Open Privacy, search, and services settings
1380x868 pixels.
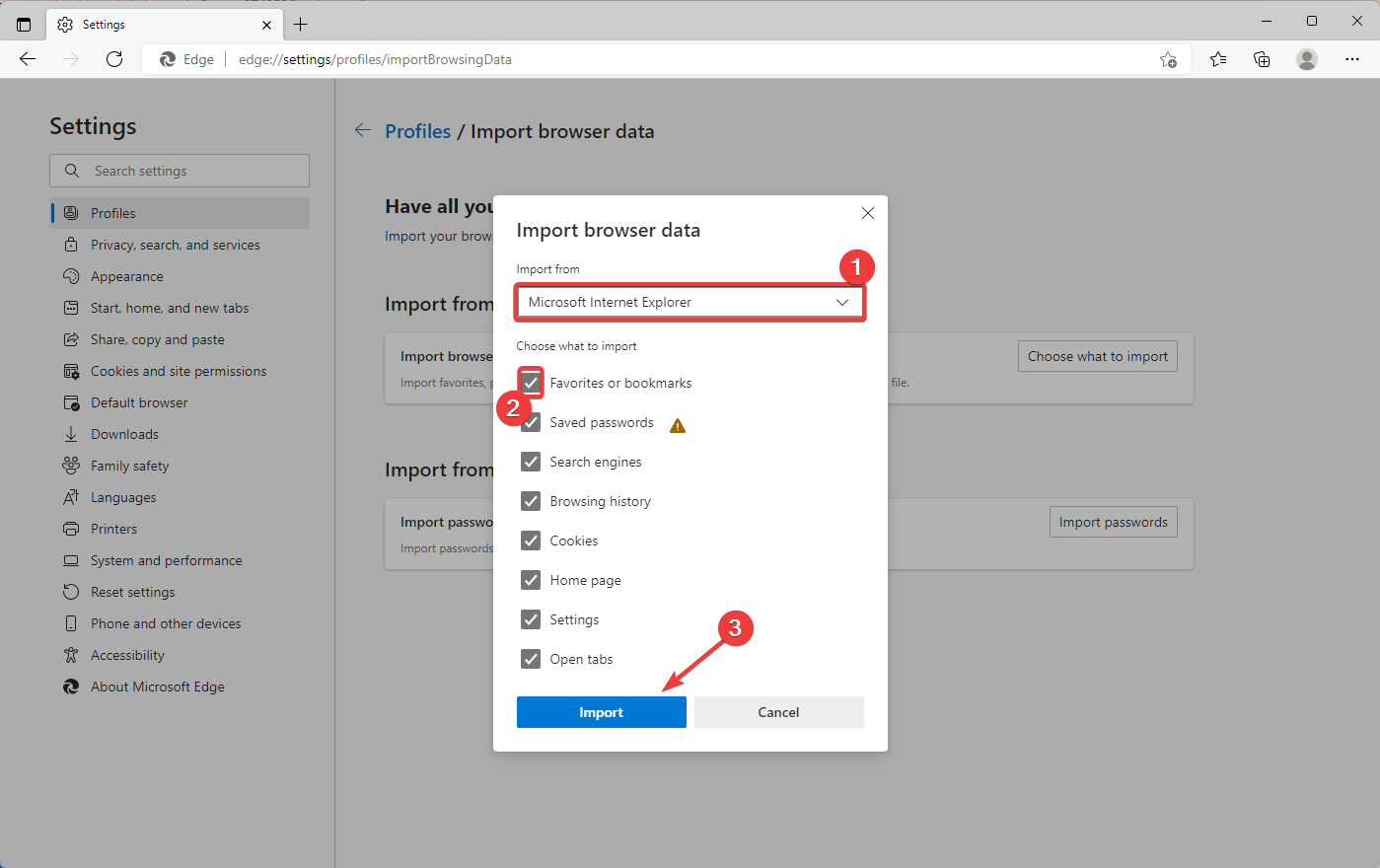(x=181, y=245)
